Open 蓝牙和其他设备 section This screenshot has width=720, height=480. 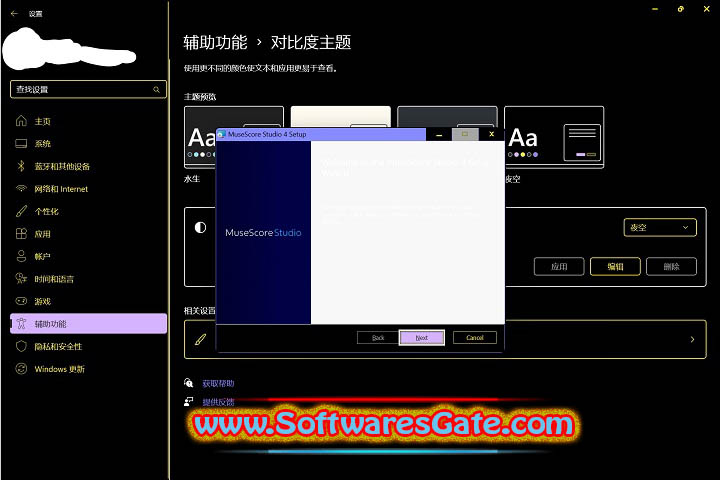[88, 166]
